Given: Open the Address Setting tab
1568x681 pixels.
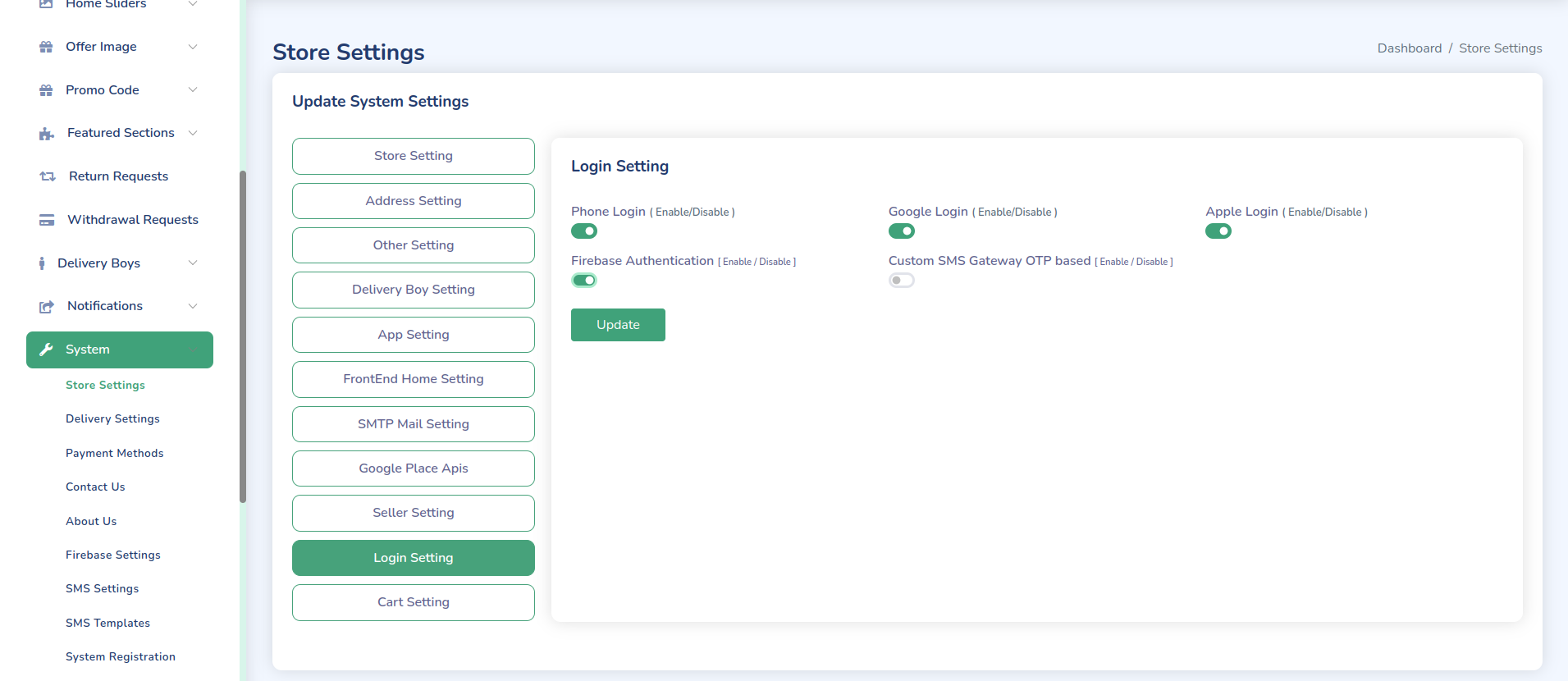Looking at the screenshot, I should point(414,201).
